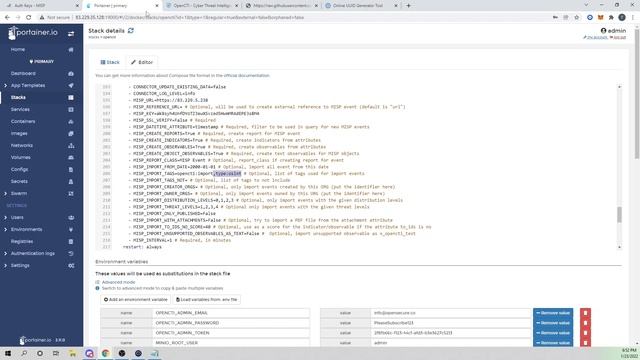This screenshot has width=640, height=360.
Task: Expand the Users menu chevron
Action: (5, 218)
